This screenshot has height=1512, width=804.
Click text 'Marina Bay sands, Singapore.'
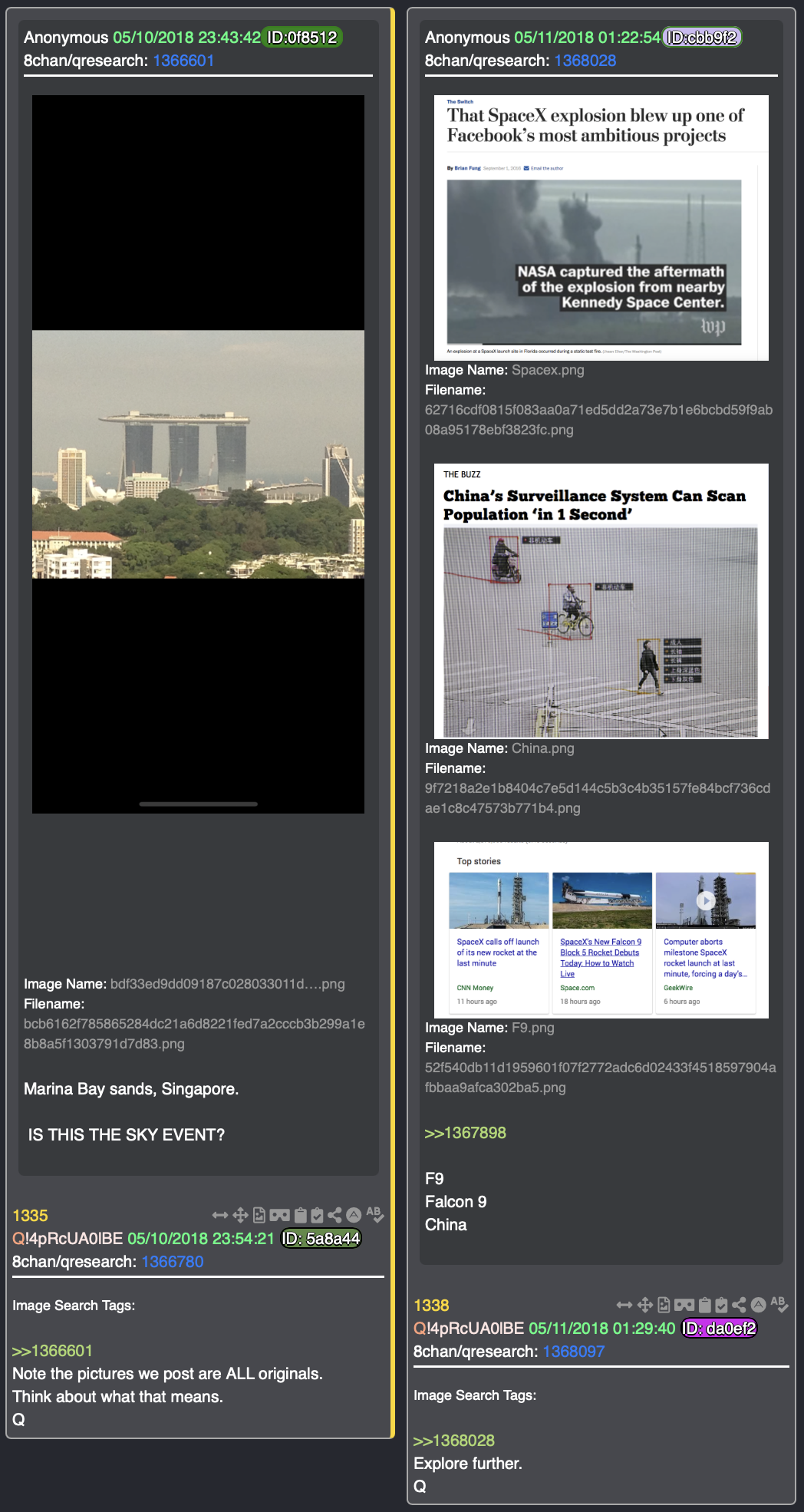(x=131, y=1089)
